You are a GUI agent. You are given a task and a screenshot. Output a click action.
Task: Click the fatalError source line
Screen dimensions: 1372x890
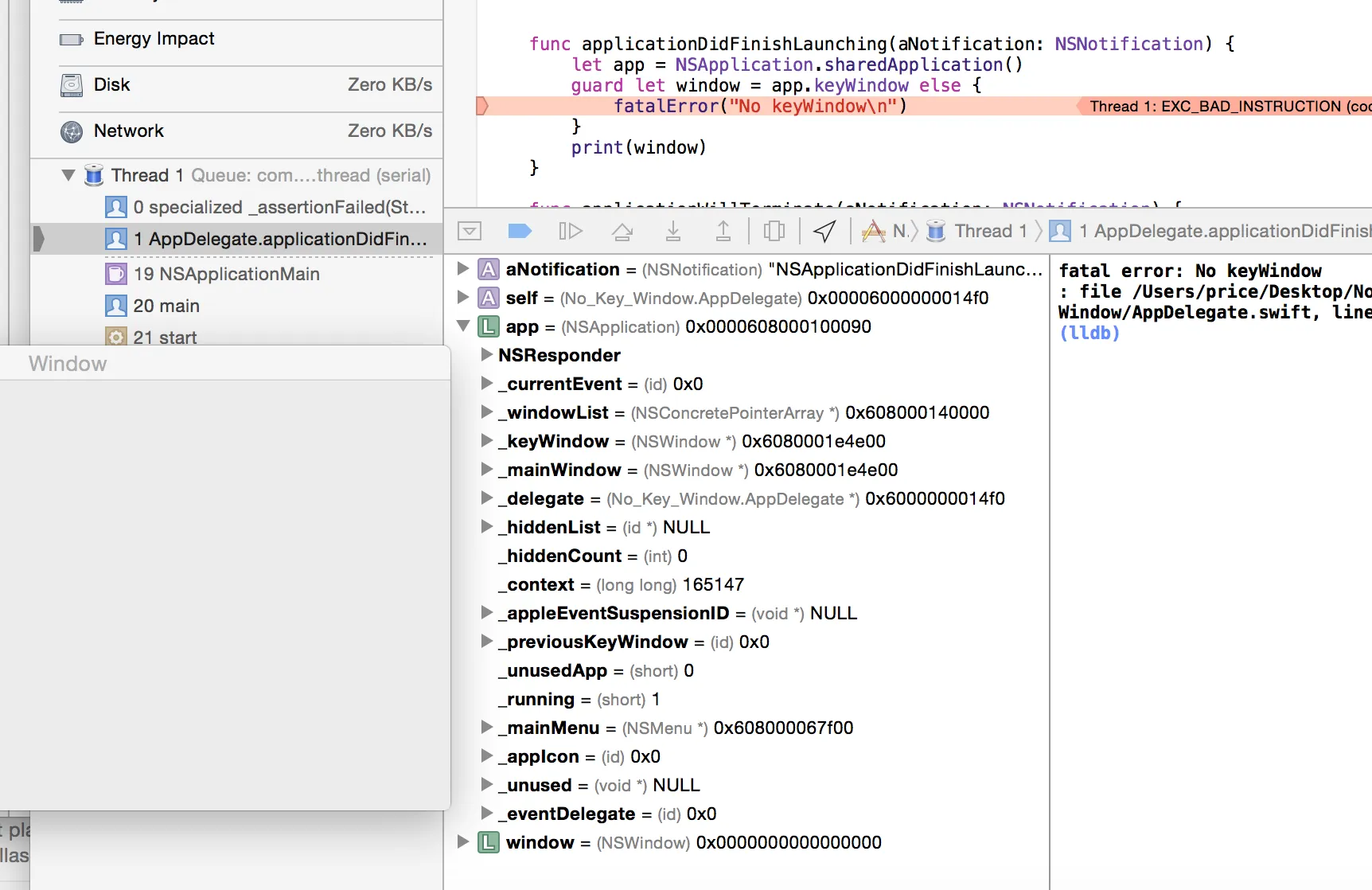click(759, 106)
